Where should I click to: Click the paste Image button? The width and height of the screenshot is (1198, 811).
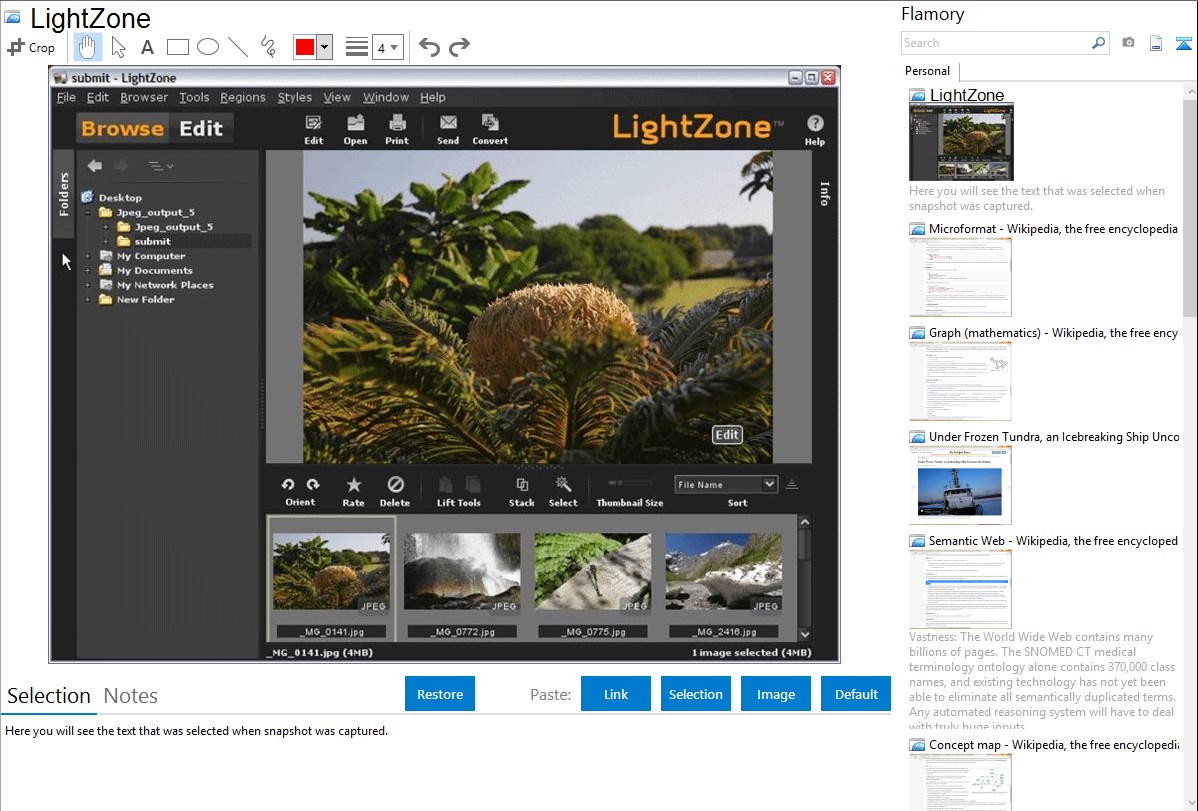tap(776, 694)
